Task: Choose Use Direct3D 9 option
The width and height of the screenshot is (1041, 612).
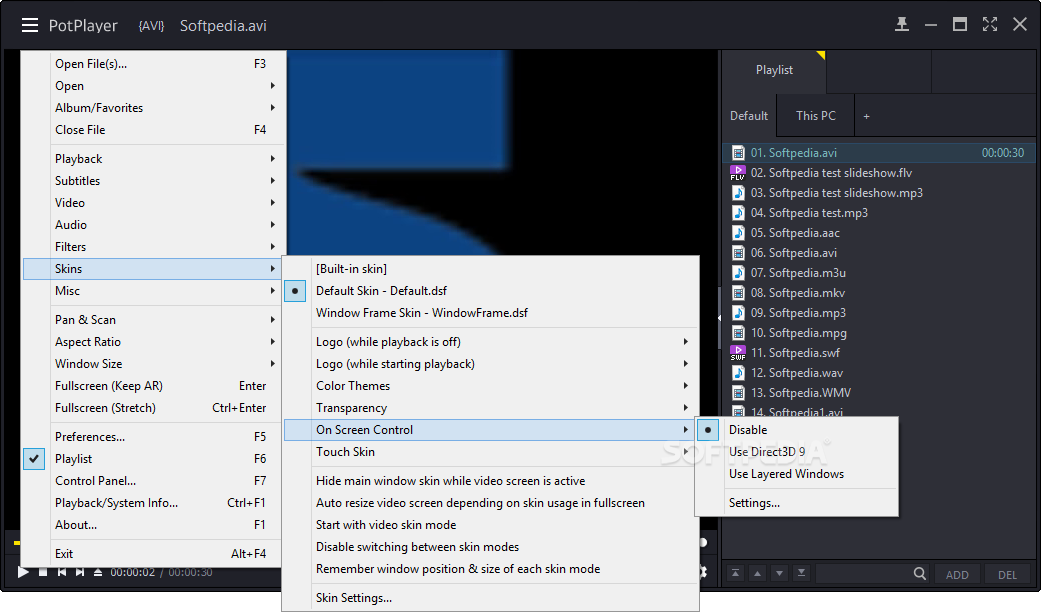Action: [797, 452]
